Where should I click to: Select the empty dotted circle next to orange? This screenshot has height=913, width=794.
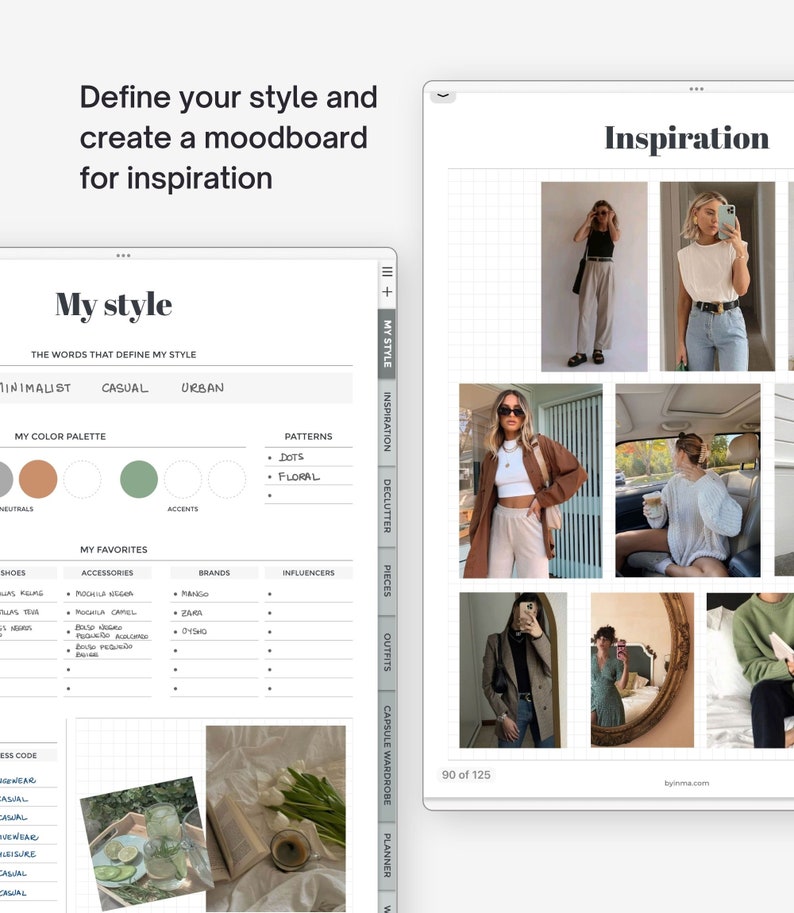click(82, 479)
